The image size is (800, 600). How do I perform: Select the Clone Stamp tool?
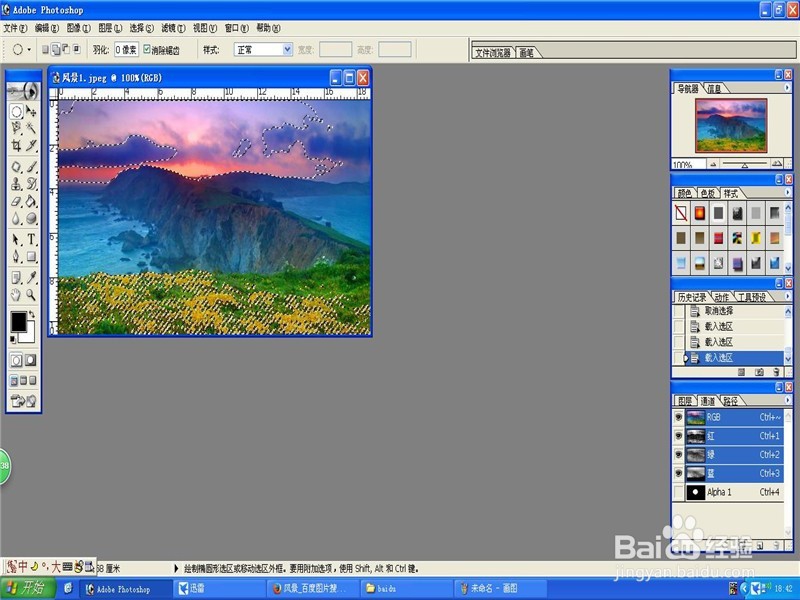coord(16,184)
